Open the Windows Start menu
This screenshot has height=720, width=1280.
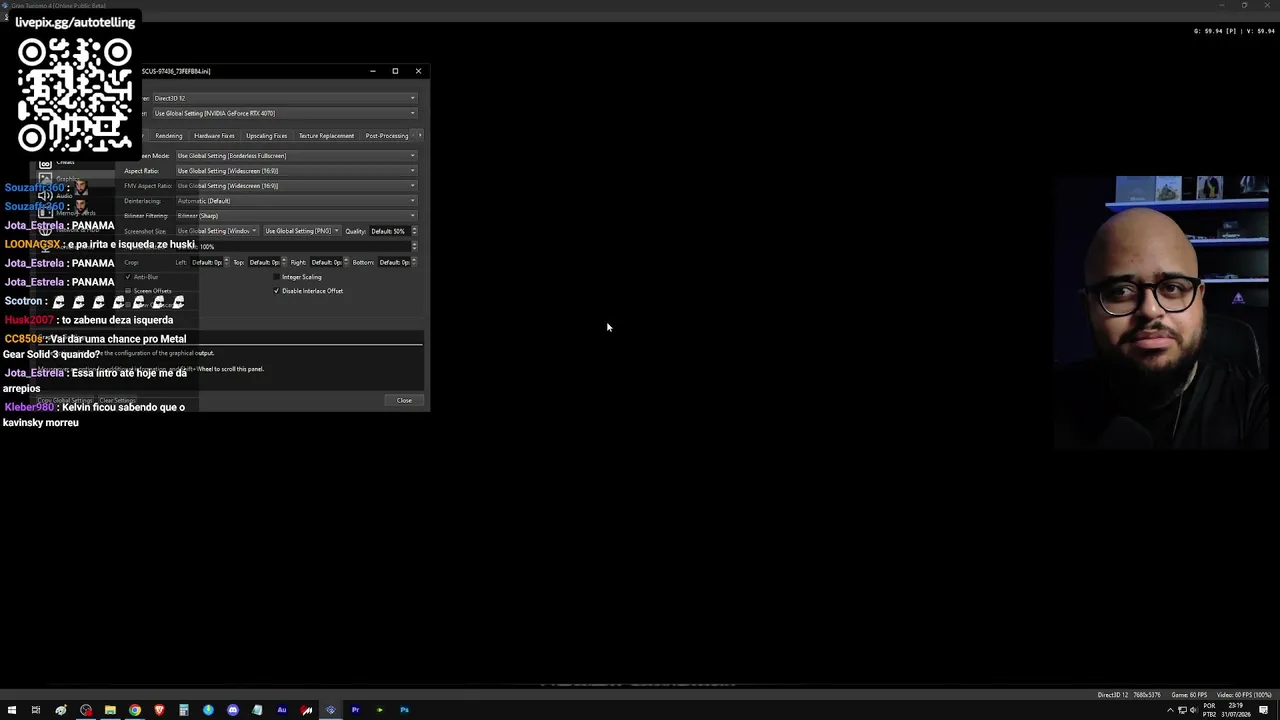click(x=12, y=710)
